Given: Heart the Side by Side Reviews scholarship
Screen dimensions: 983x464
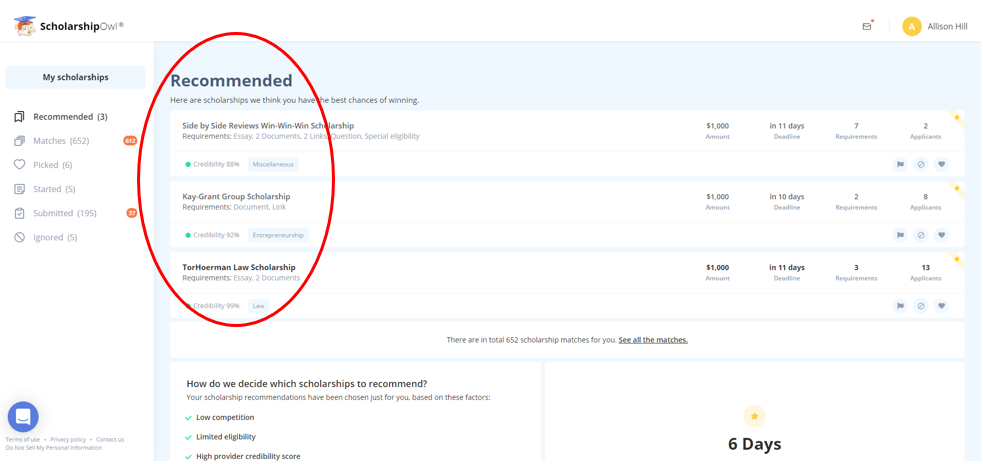Looking at the screenshot, I should (941, 164).
